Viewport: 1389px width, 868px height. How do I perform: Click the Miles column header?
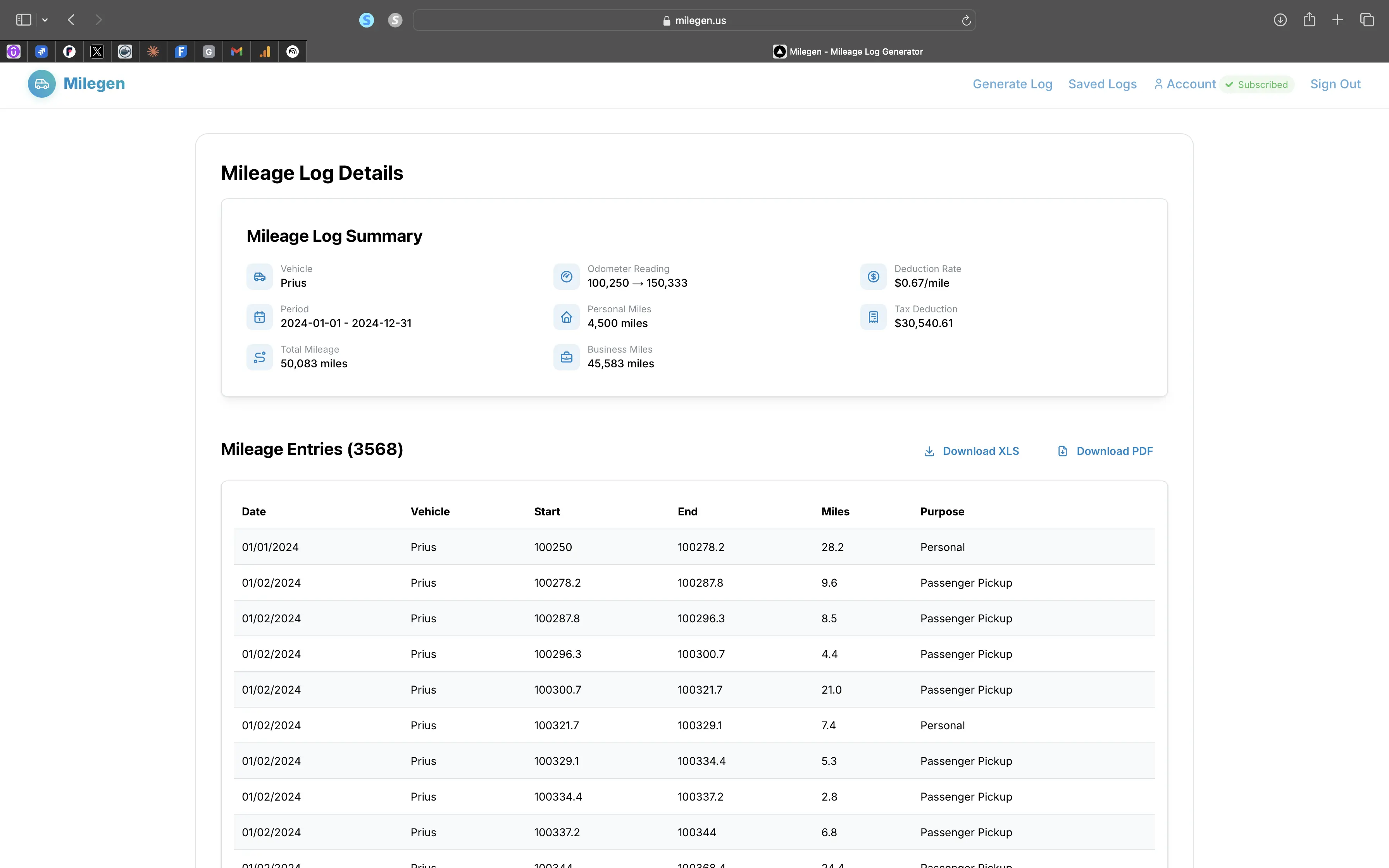[x=835, y=511]
